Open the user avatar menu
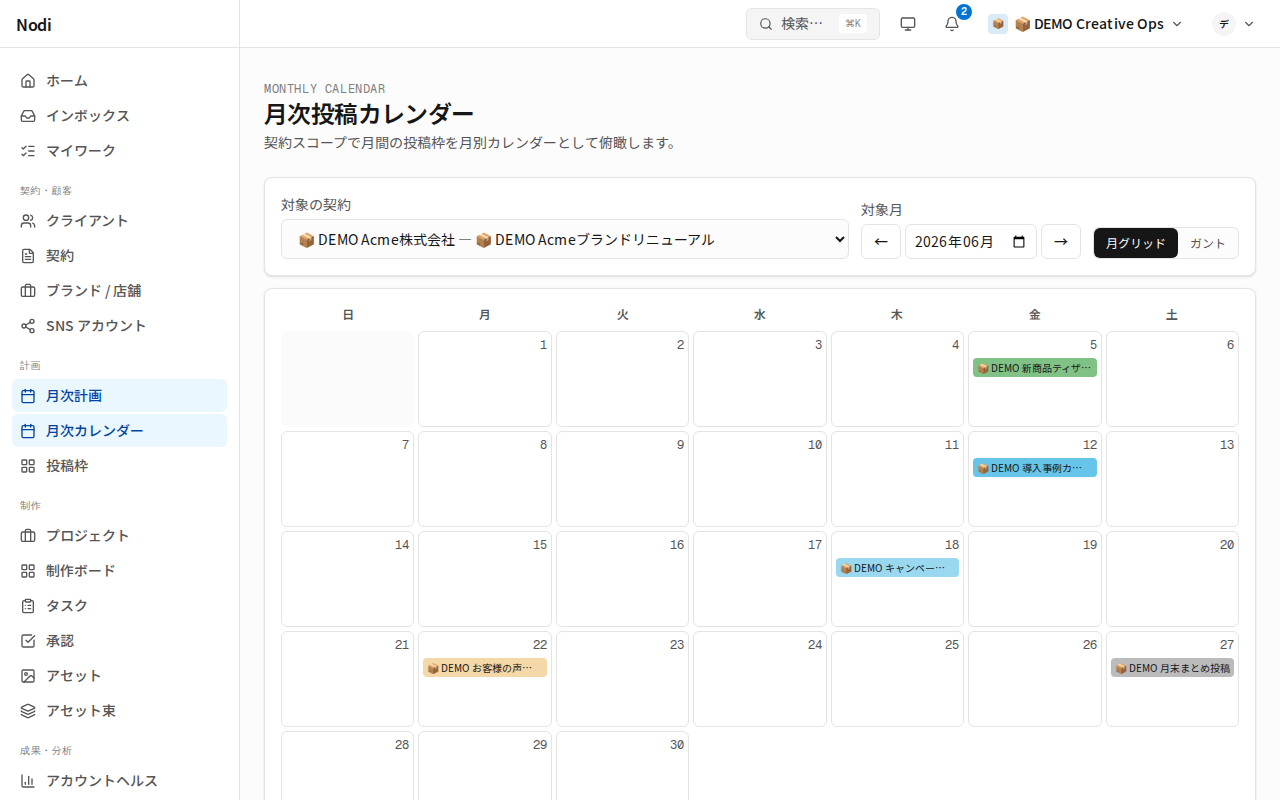The image size is (1280, 800). 1234,24
